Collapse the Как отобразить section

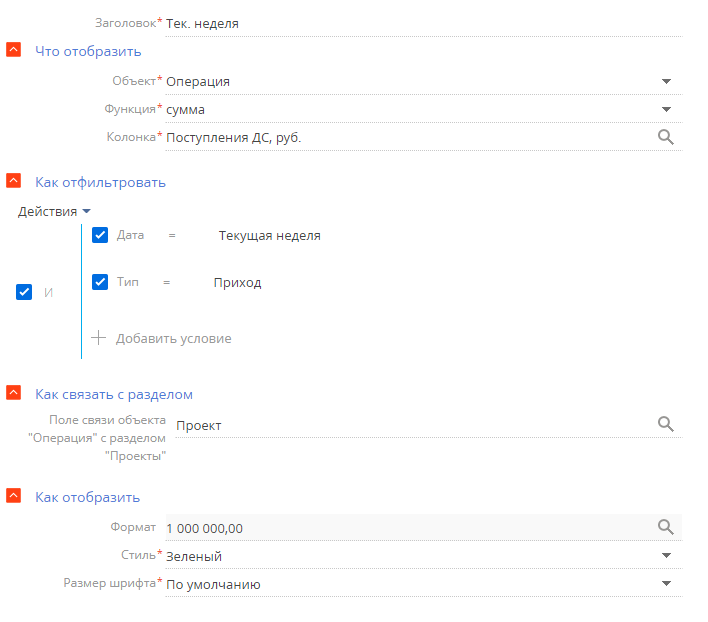coord(14,496)
